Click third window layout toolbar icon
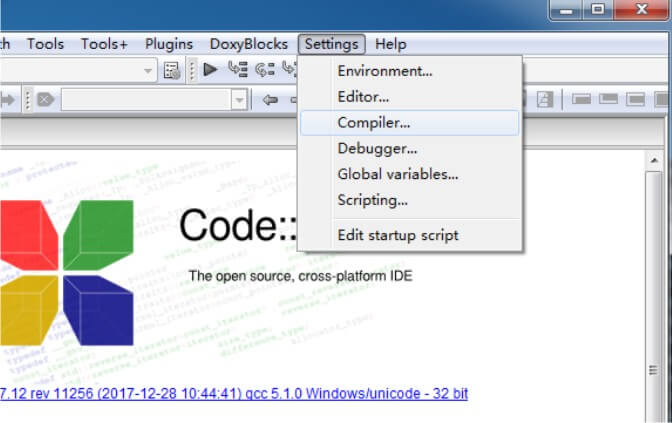Viewport: 672px width, 423px height. pos(635,99)
